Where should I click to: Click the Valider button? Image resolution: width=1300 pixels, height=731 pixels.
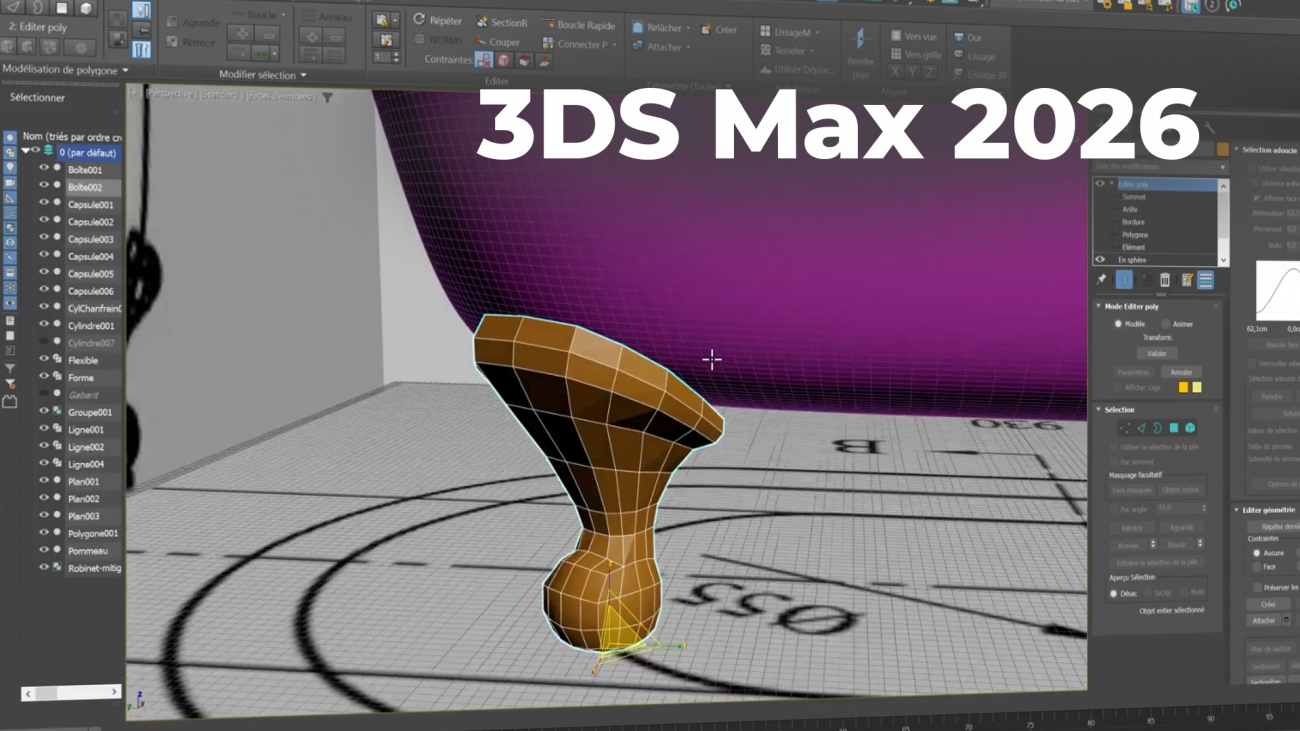pyautogui.click(x=1156, y=353)
